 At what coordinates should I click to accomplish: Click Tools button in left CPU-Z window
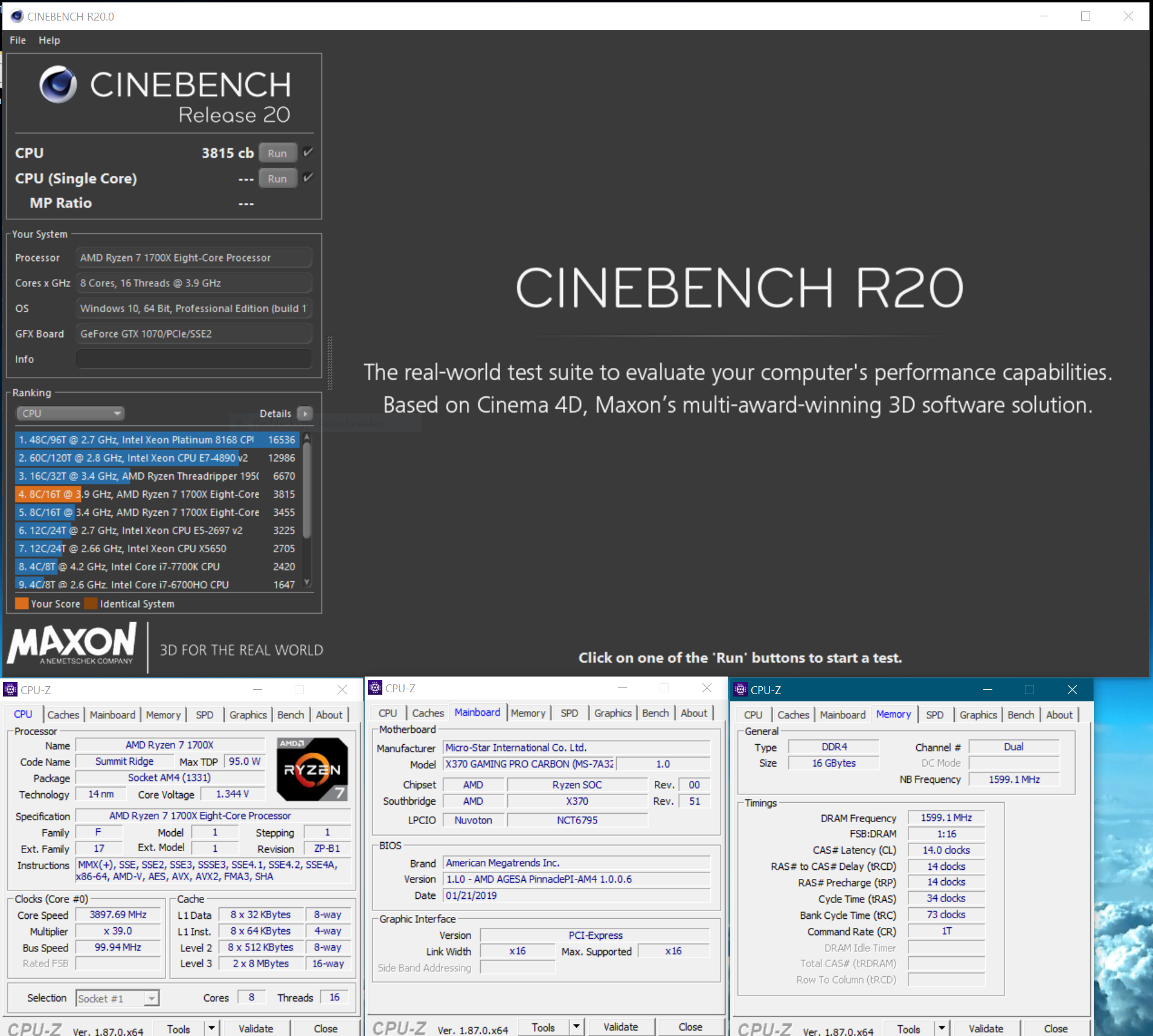178,1028
